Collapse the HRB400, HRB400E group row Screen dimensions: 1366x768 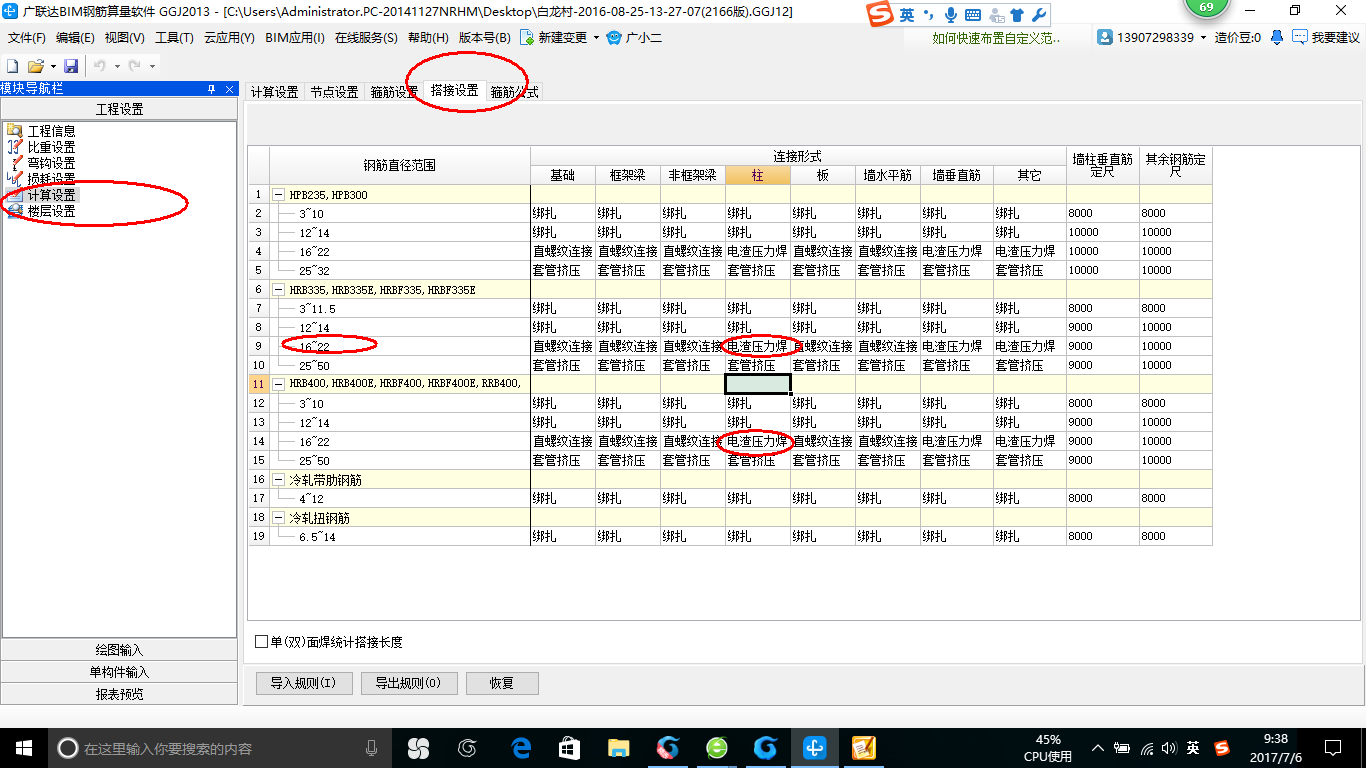[x=279, y=384]
